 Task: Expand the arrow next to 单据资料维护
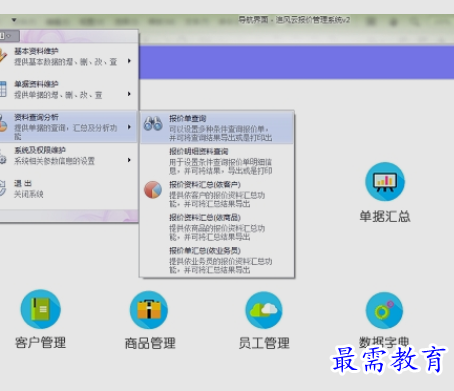(x=129, y=94)
